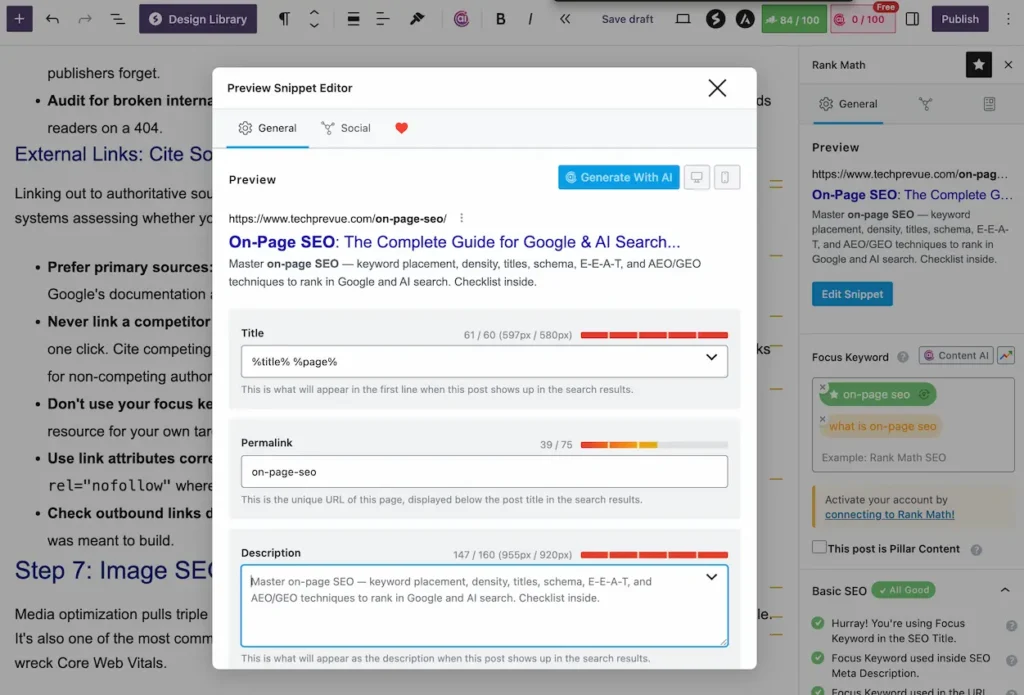Click the Content AI button

tap(956, 356)
